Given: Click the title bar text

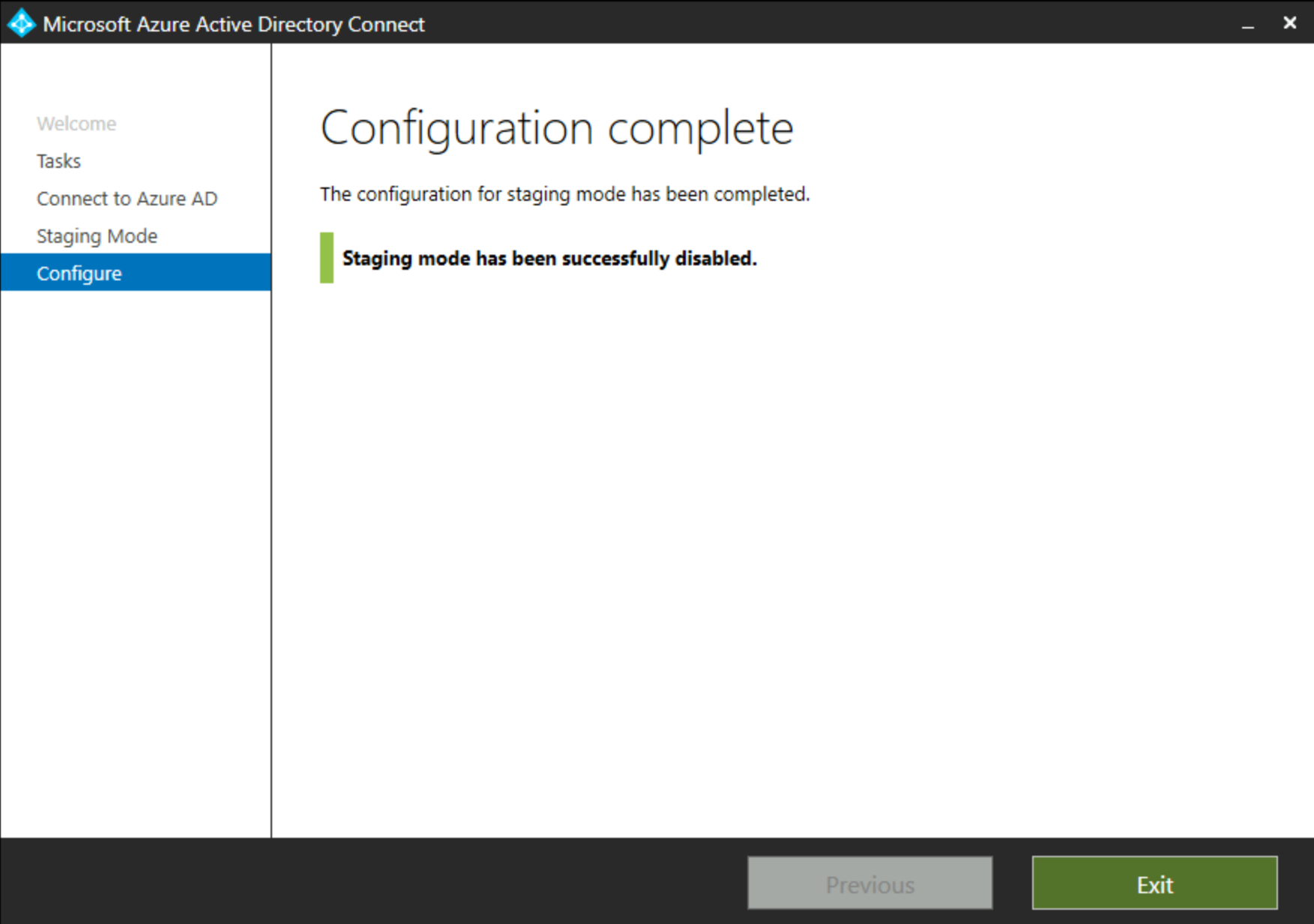Looking at the screenshot, I should 234,24.
